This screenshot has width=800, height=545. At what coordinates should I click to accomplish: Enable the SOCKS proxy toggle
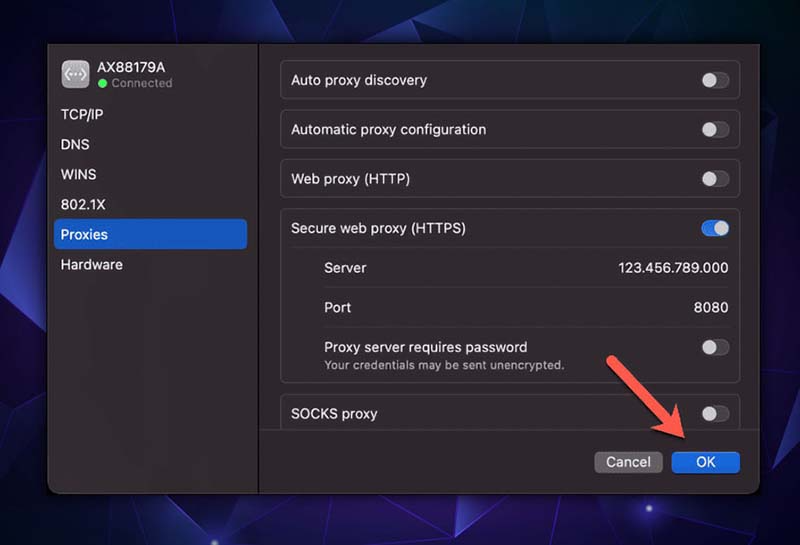[715, 414]
